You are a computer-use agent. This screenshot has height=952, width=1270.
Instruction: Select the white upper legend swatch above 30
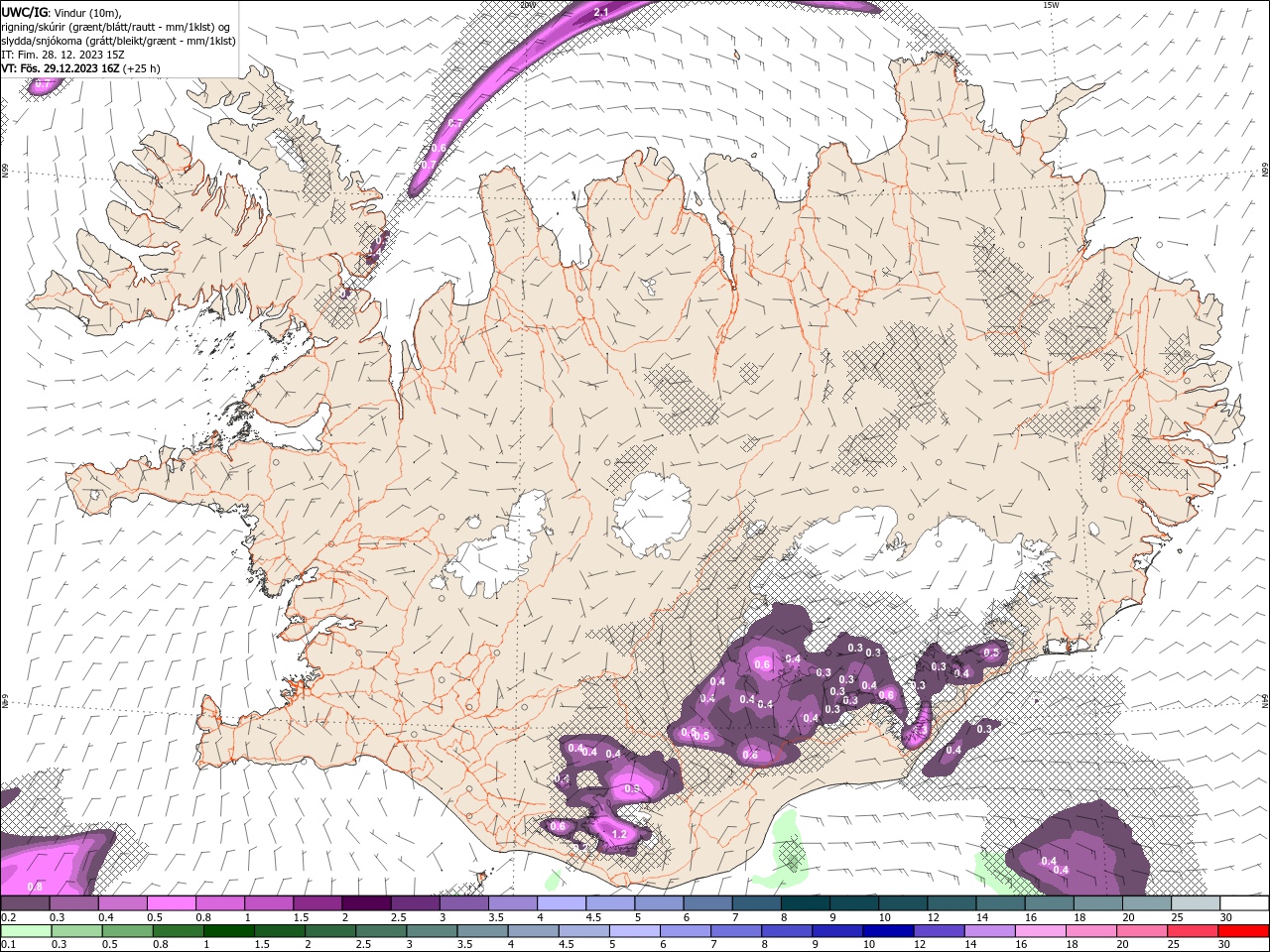(x=1244, y=903)
